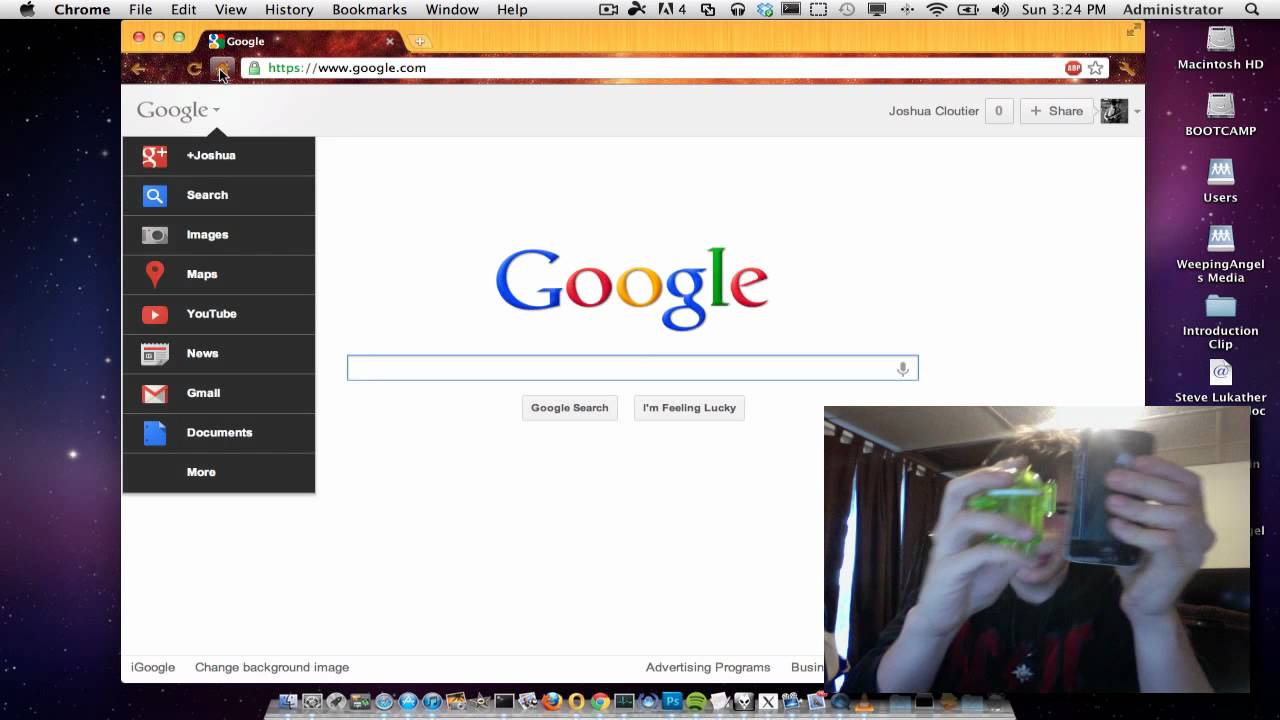
Task: Open the volume menu bar icon
Action: [999, 9]
